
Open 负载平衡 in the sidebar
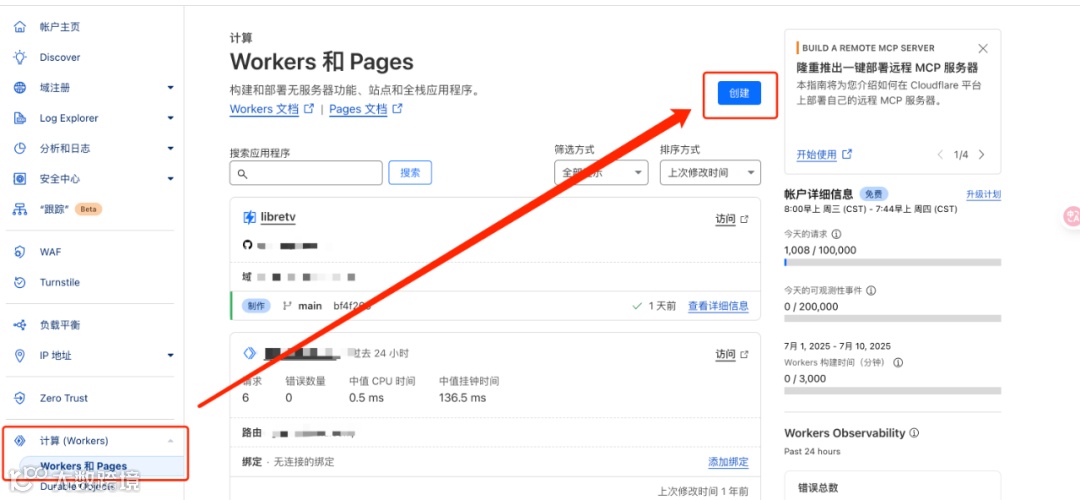pos(59,324)
